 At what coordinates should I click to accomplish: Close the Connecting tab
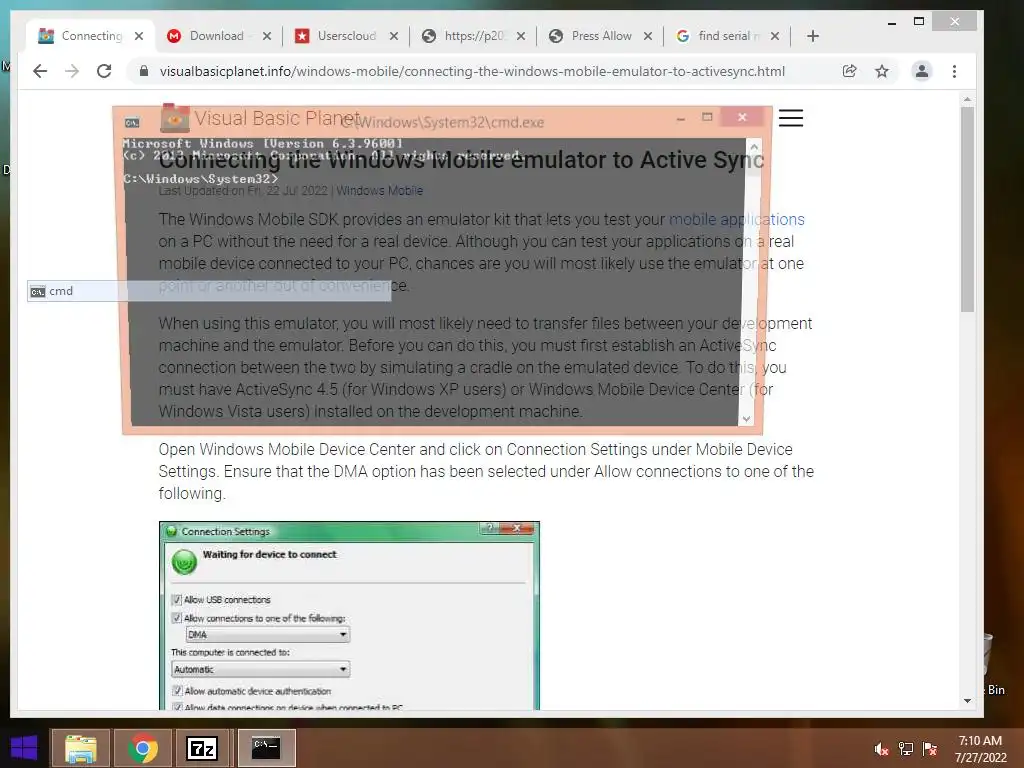click(138, 36)
